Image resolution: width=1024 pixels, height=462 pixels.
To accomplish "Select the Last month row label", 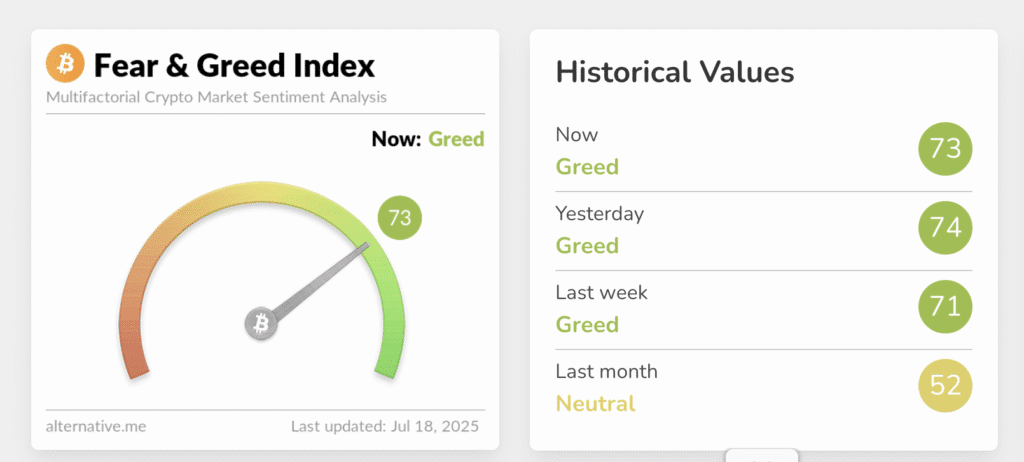I will 606,371.
